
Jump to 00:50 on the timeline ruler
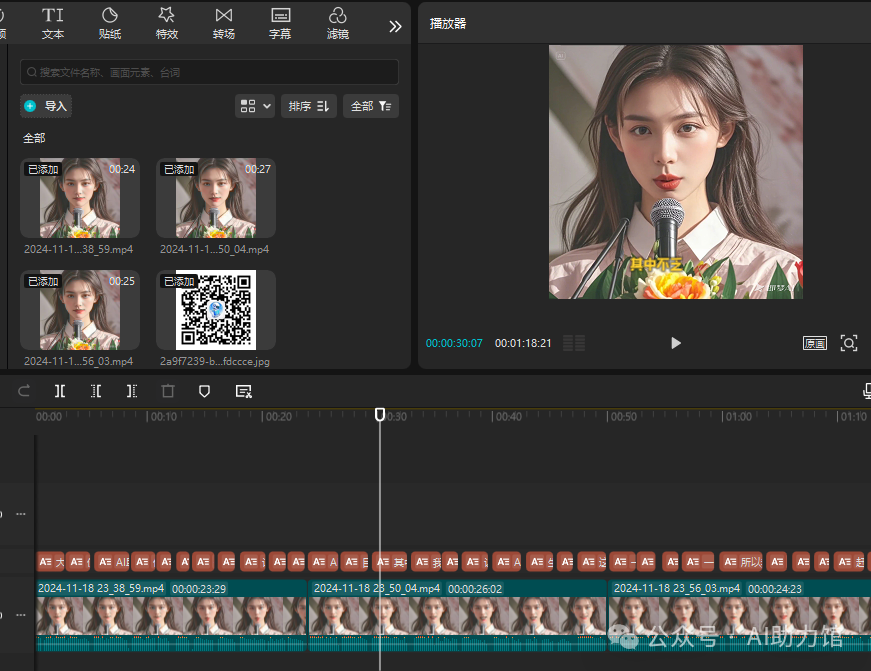click(624, 417)
